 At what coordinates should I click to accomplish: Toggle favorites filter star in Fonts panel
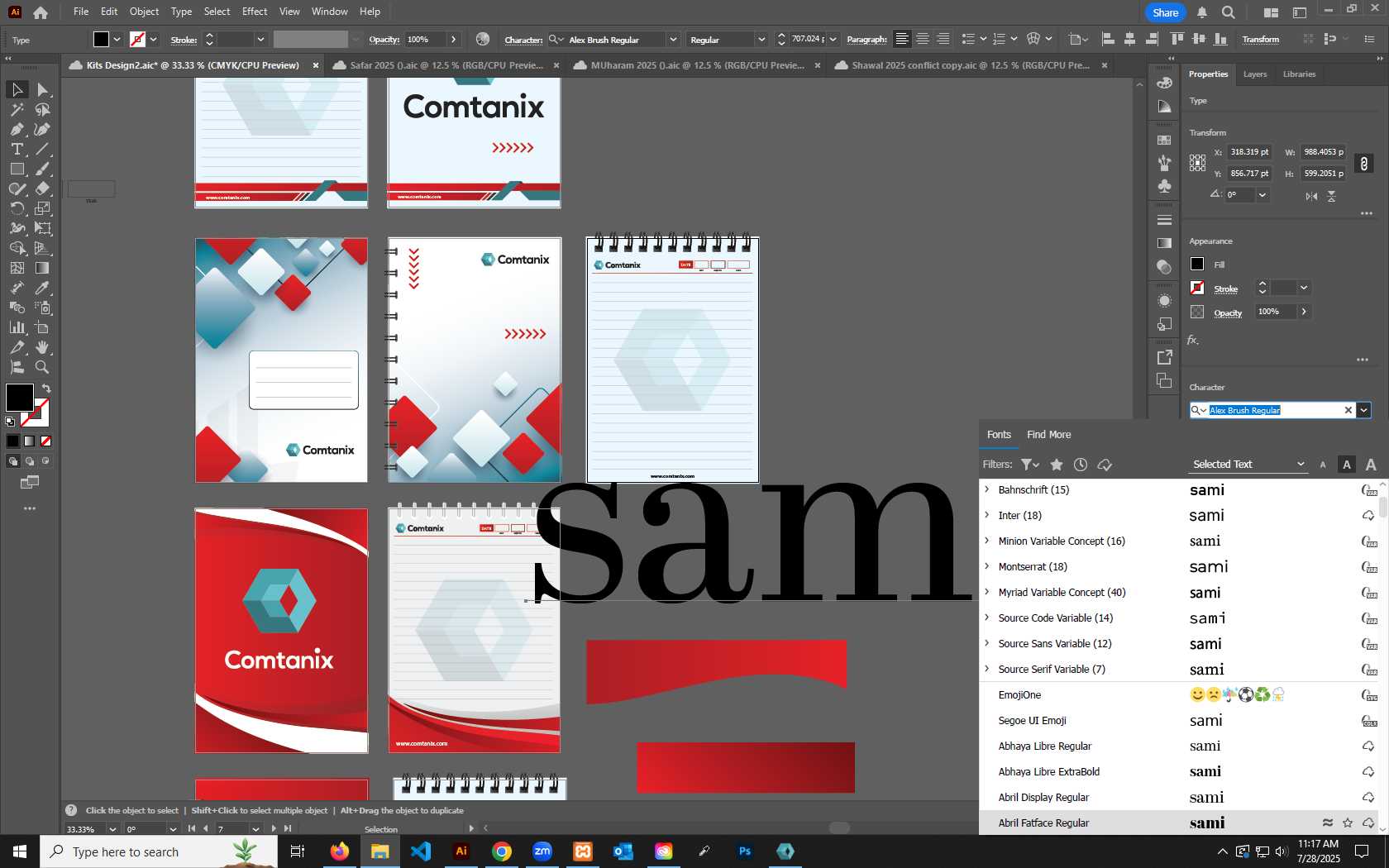click(x=1056, y=465)
